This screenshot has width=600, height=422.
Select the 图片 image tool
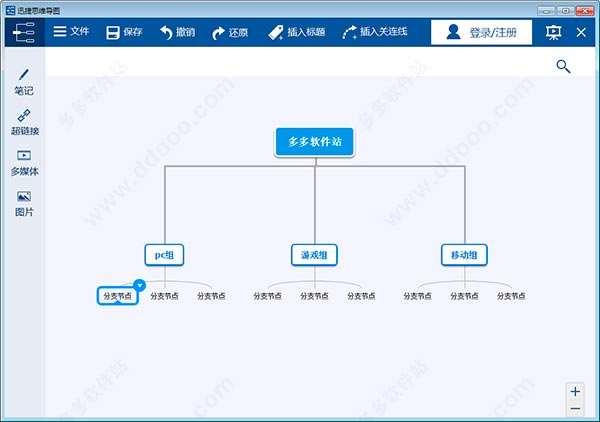pyautogui.click(x=24, y=204)
